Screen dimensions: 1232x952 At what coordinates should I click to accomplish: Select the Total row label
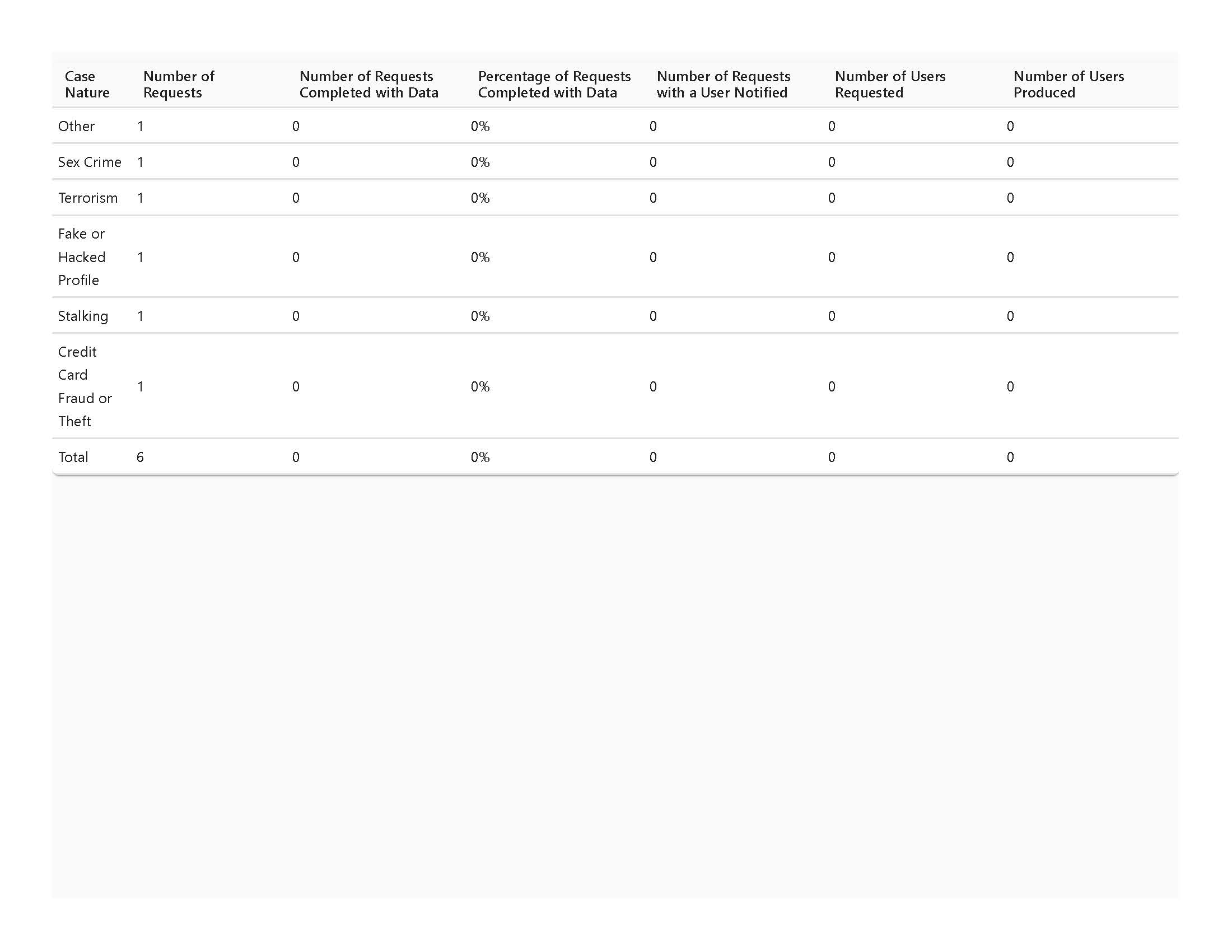click(x=73, y=458)
